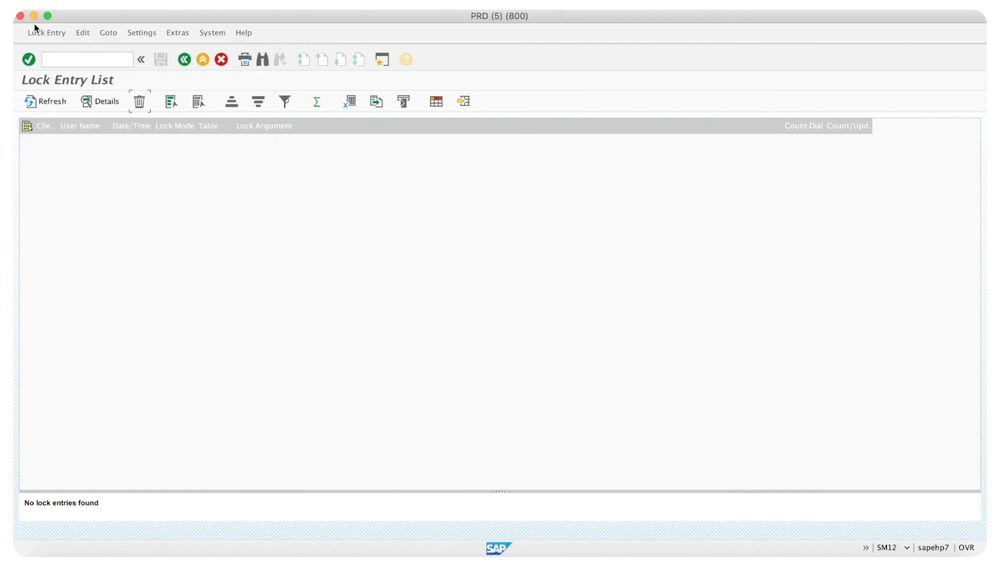Click the Count/Upd. column header
Viewport: 1000px width, 563px height.
pyautogui.click(x=848, y=126)
